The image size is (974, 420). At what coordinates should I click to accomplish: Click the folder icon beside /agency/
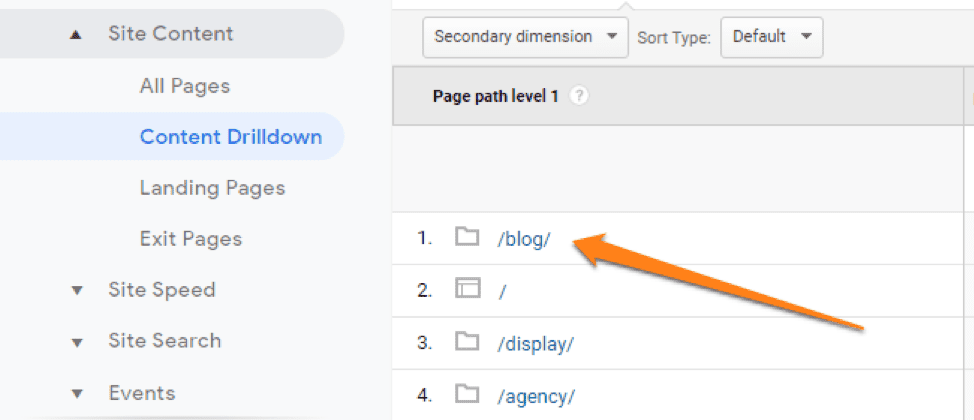[x=467, y=394]
